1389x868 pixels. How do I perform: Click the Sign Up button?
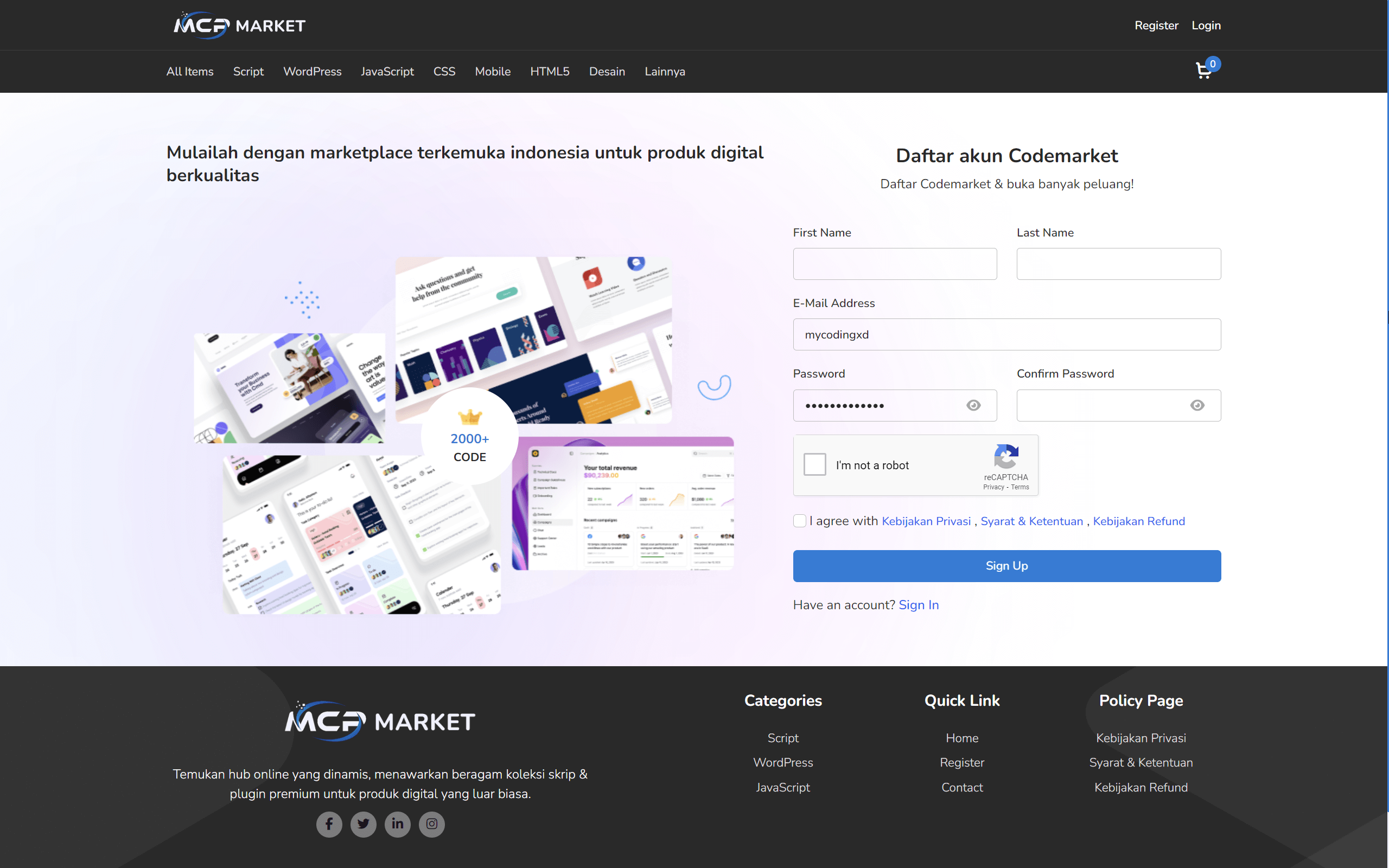click(x=1006, y=565)
